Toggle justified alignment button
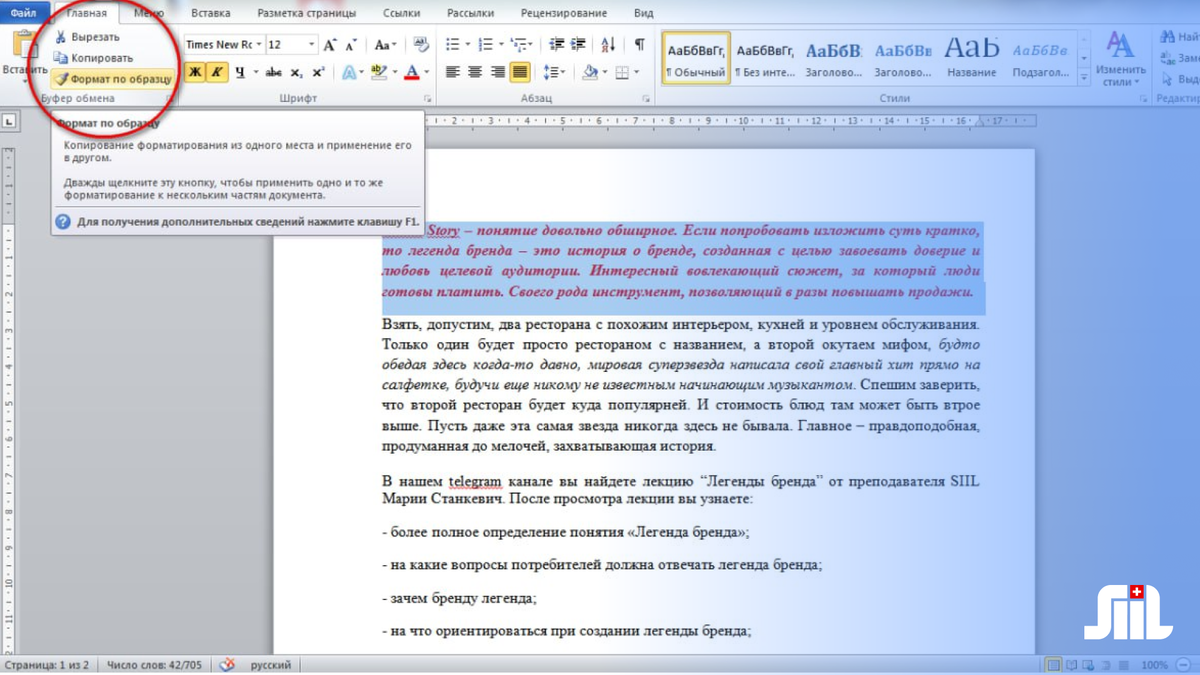 [x=520, y=72]
